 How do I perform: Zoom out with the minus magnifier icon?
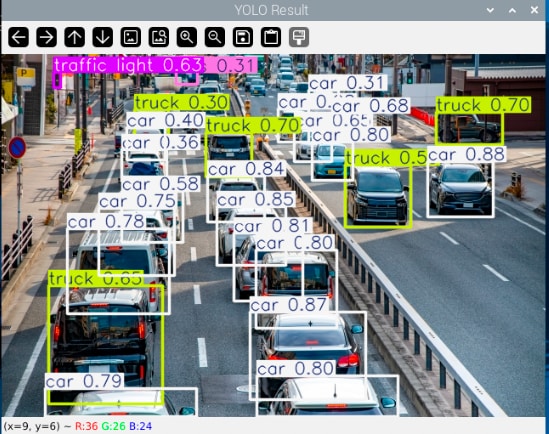[215, 37]
